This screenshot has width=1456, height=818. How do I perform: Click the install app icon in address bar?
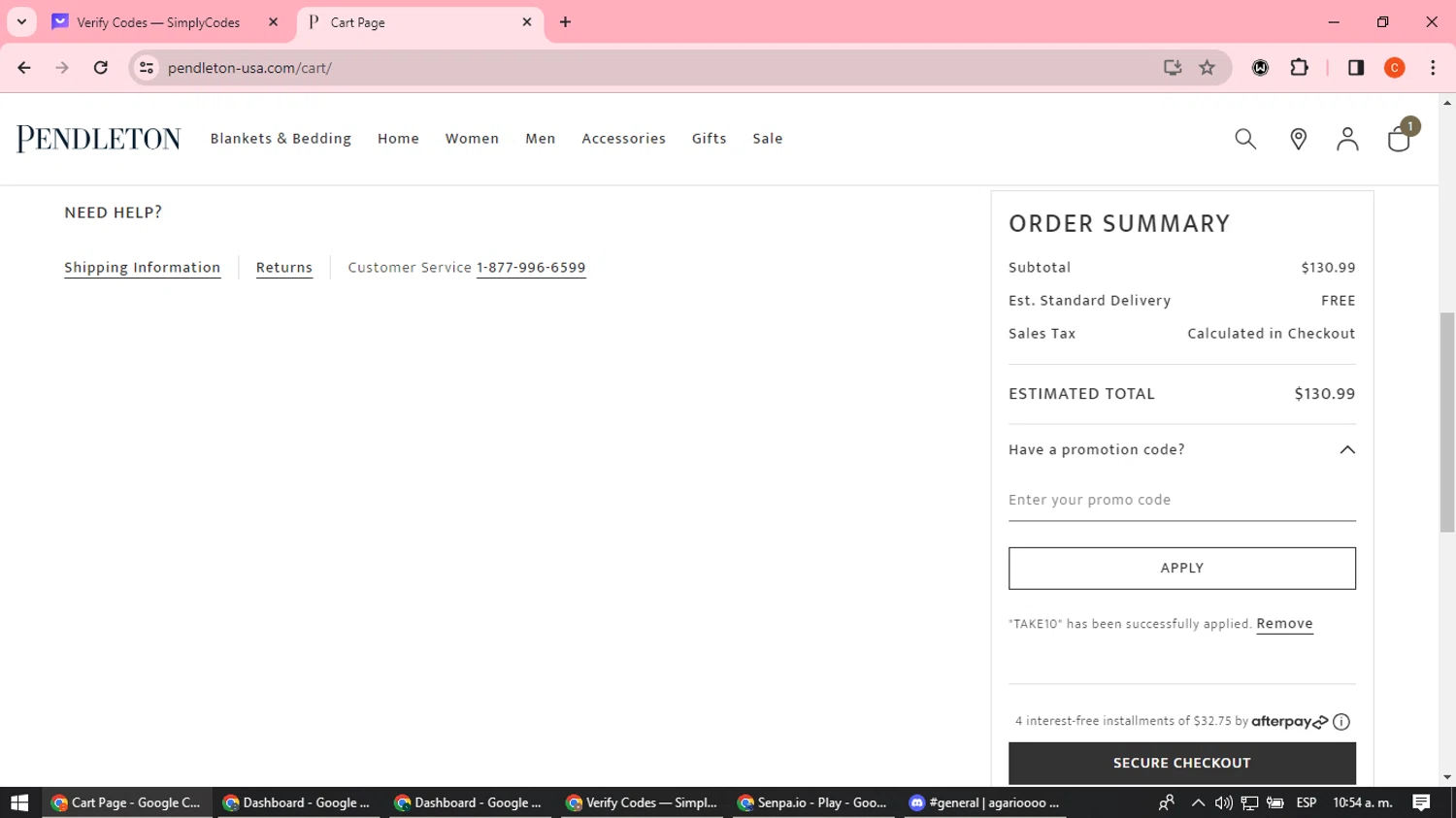tap(1173, 68)
